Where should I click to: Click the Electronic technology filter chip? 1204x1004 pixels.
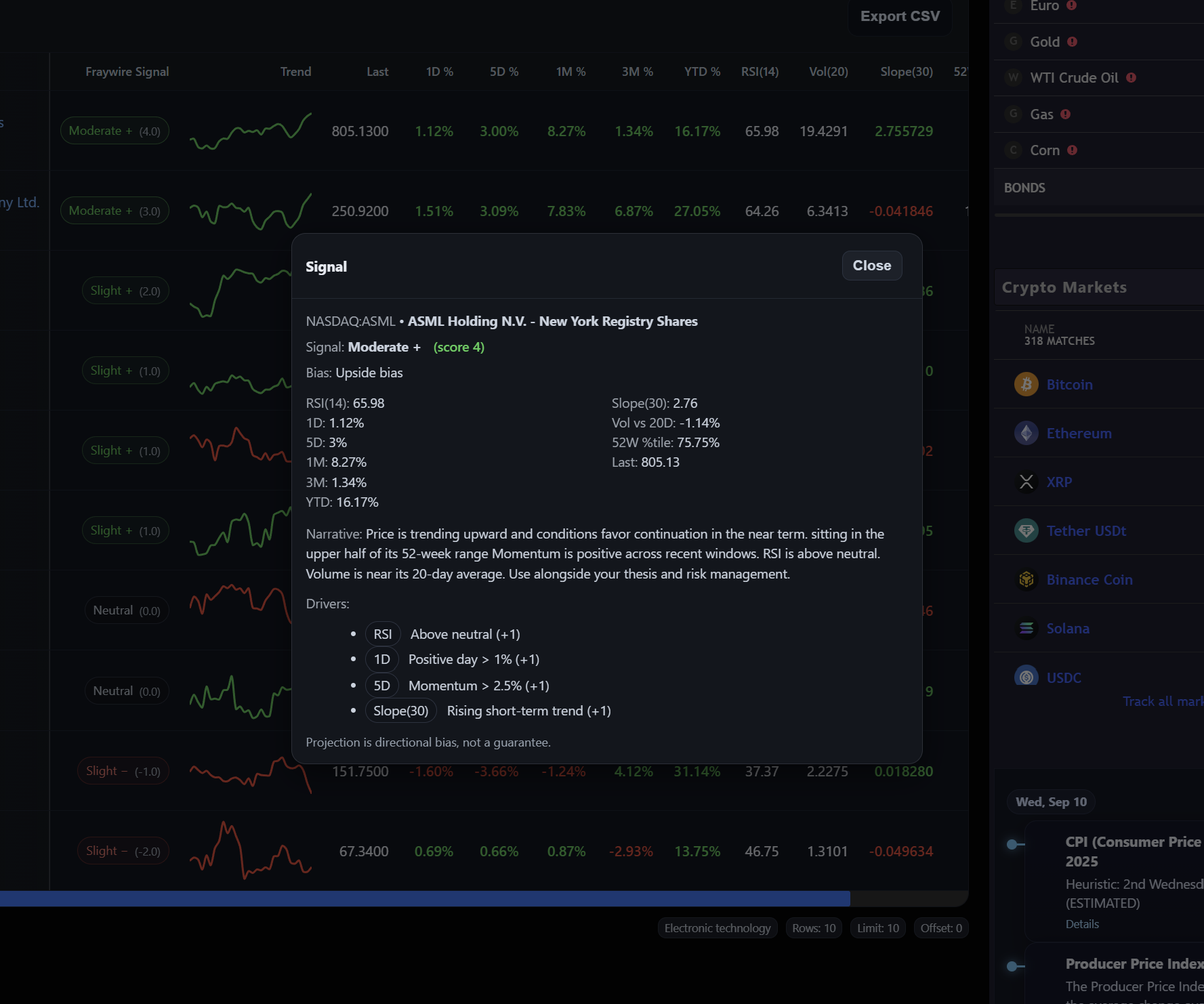pyautogui.click(x=717, y=928)
